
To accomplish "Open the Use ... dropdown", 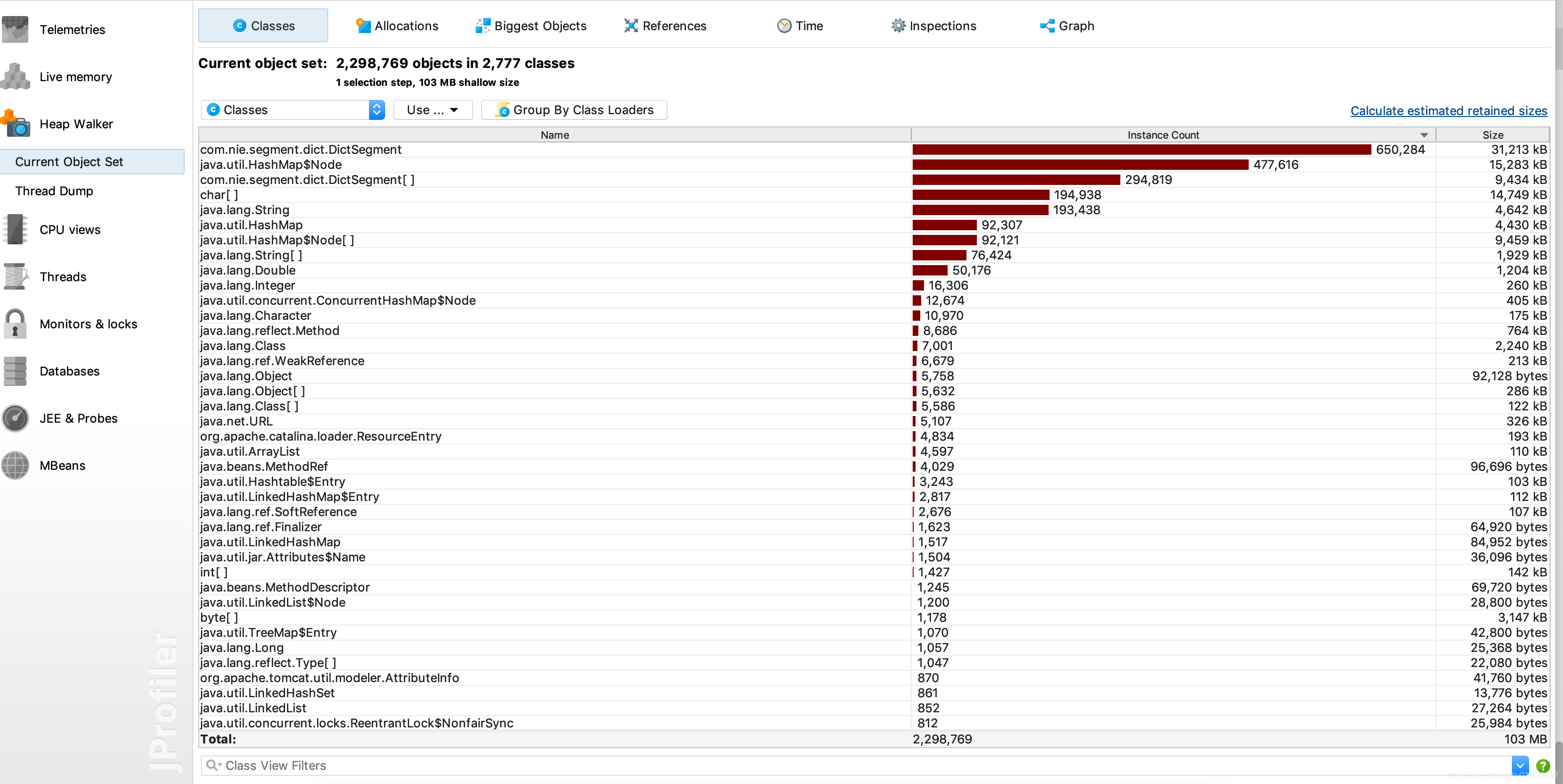I will (x=433, y=110).
